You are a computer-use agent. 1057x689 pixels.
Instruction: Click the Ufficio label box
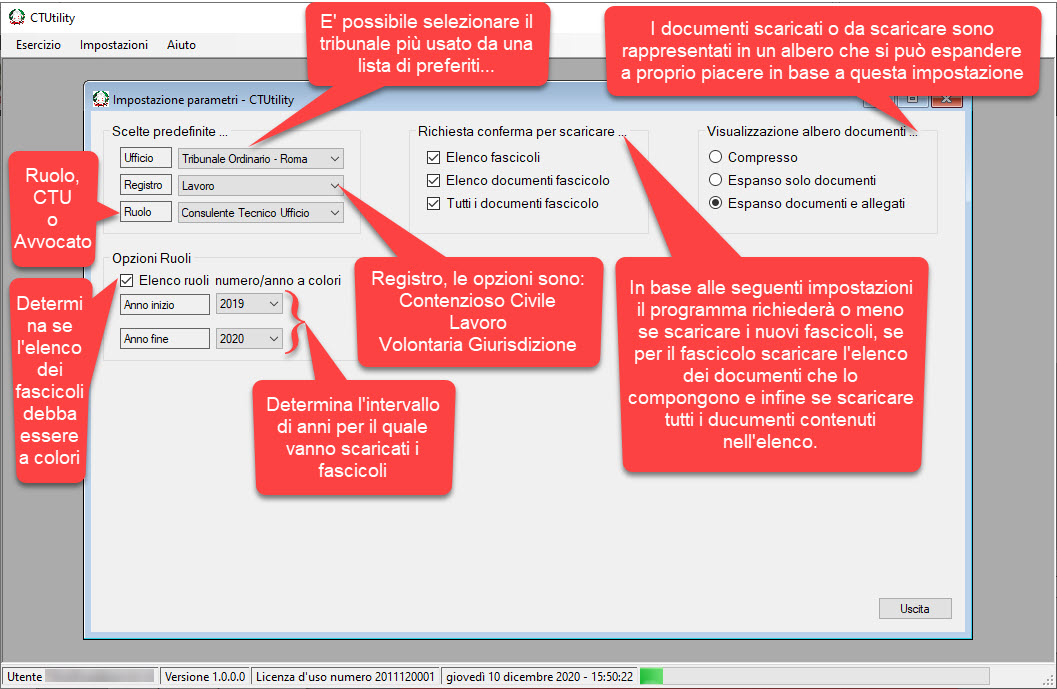coord(146,158)
